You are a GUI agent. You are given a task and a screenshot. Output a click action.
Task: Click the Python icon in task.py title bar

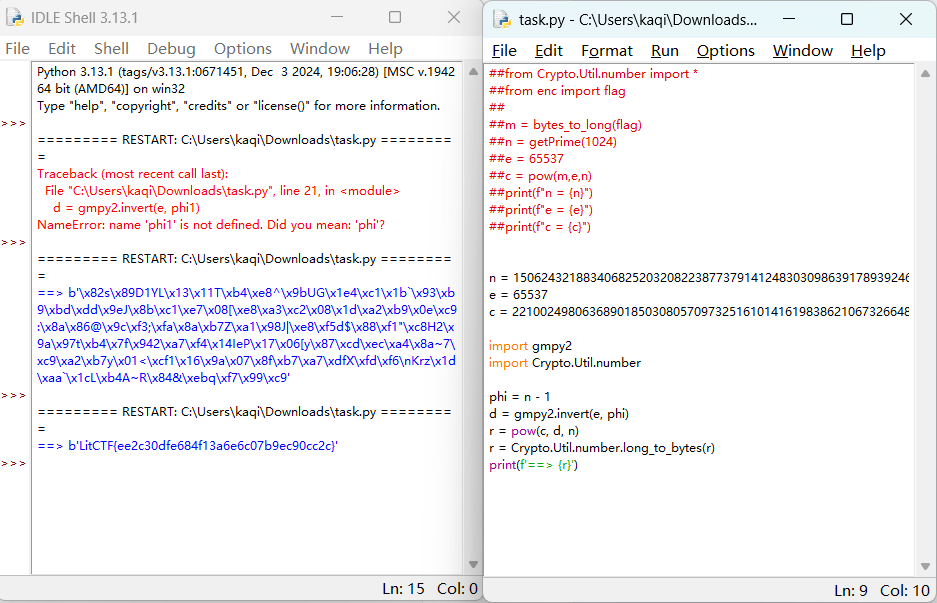point(501,20)
